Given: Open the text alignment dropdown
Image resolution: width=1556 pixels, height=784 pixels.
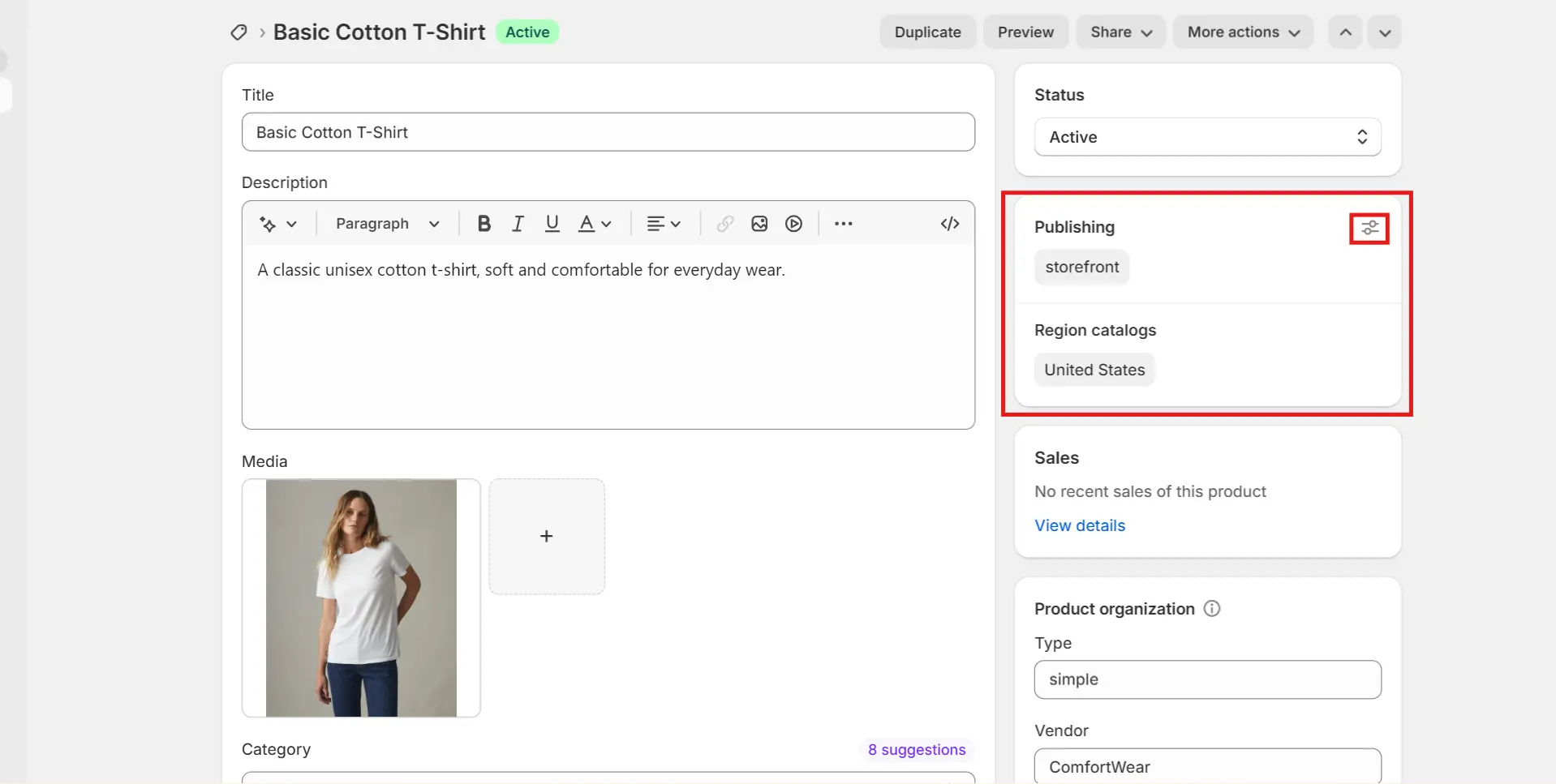Looking at the screenshot, I should (664, 224).
